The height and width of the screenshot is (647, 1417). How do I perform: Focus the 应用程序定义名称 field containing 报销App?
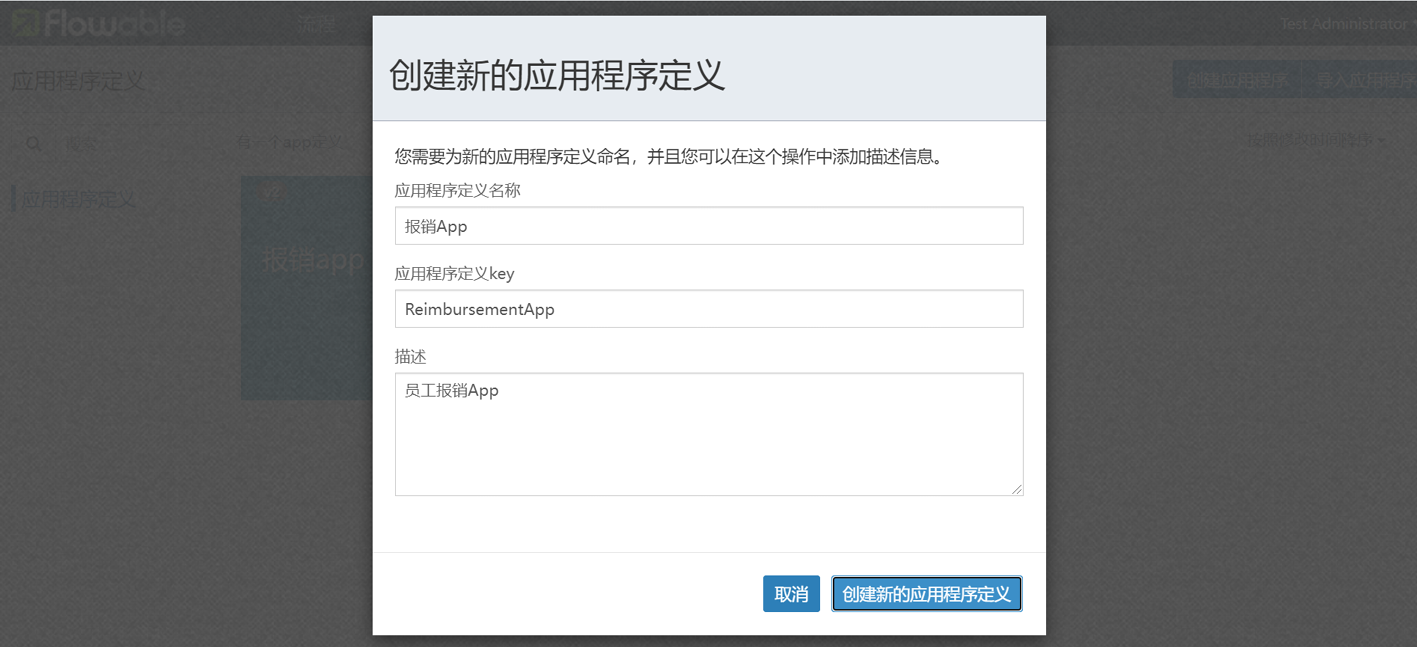pyautogui.click(x=708, y=226)
